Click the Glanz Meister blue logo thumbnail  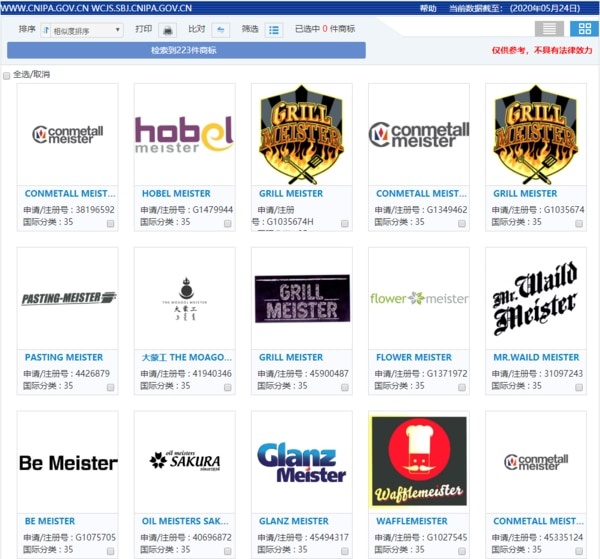(x=302, y=462)
